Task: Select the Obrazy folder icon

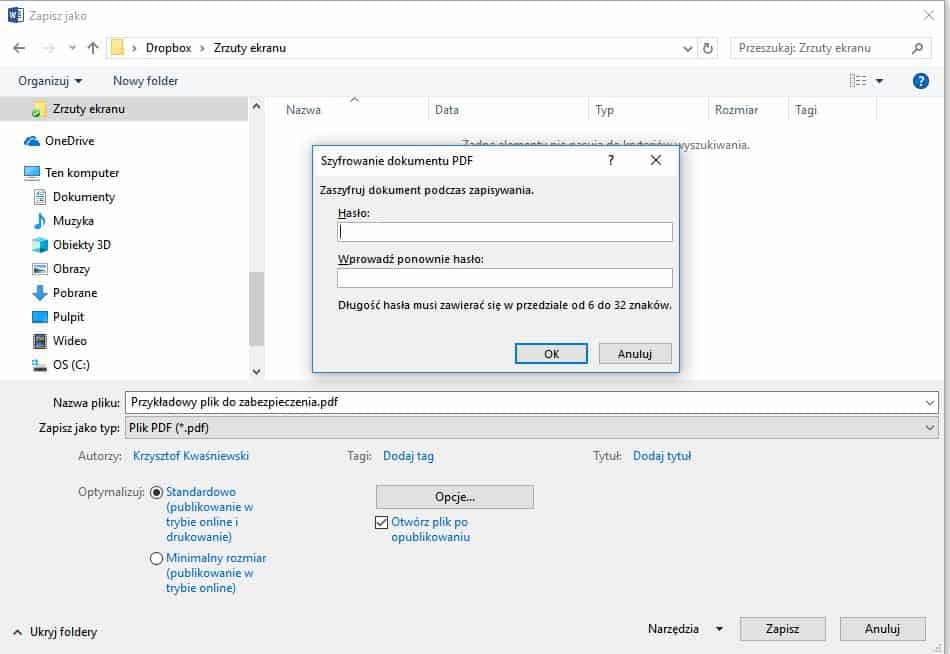Action: tap(39, 268)
